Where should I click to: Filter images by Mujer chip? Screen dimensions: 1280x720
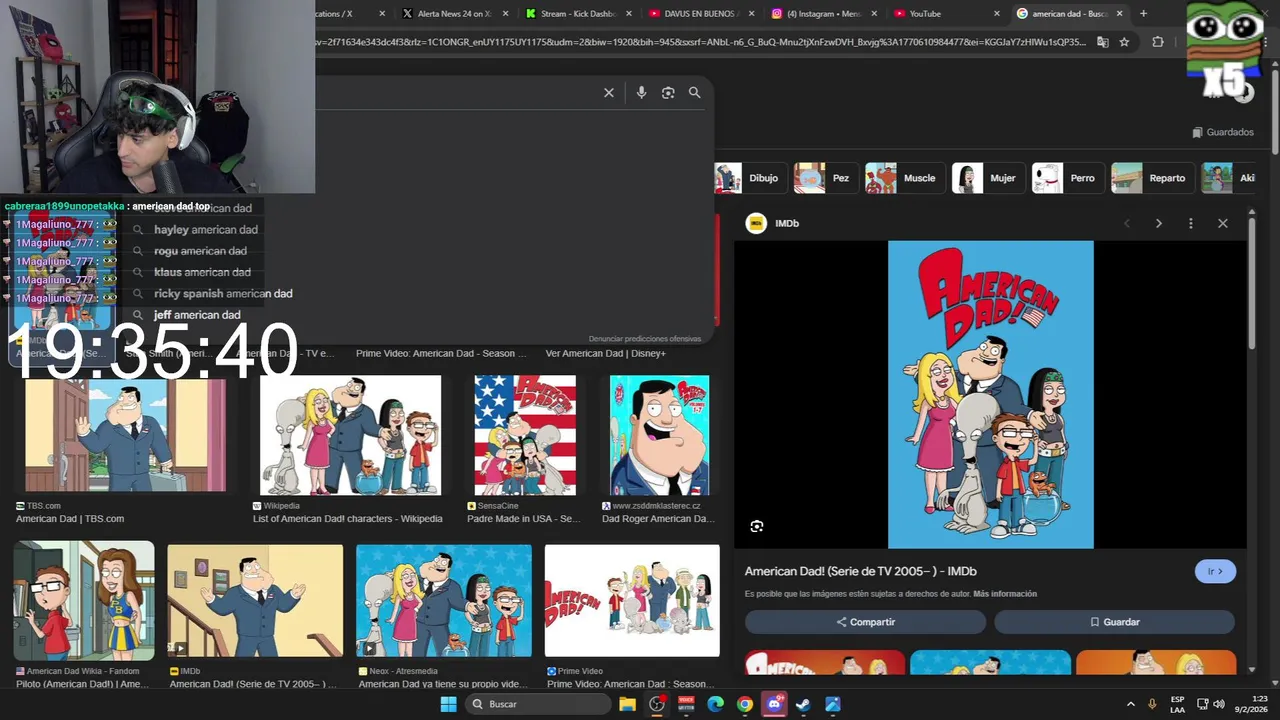pyautogui.click(x=987, y=178)
